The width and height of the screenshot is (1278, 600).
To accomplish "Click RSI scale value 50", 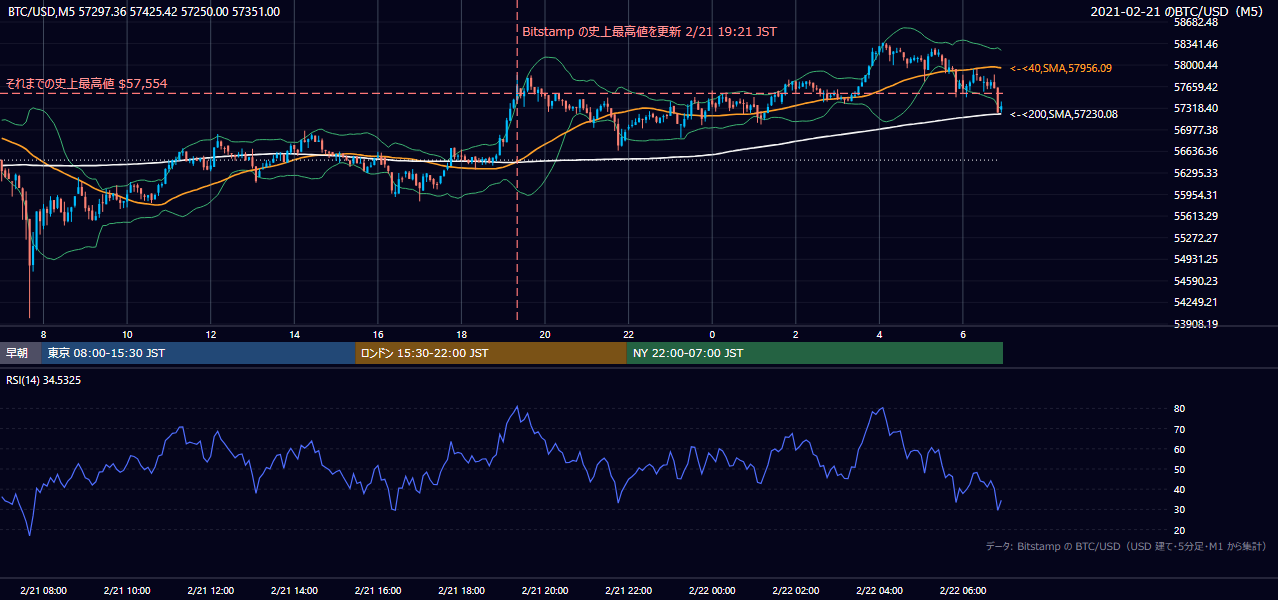I will pos(1179,469).
